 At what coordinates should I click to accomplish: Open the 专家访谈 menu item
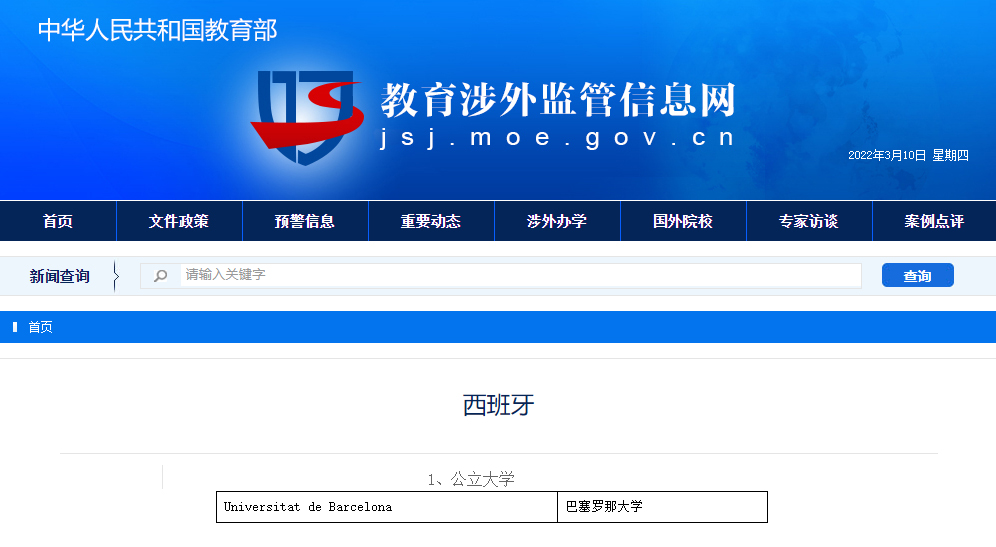(x=809, y=221)
